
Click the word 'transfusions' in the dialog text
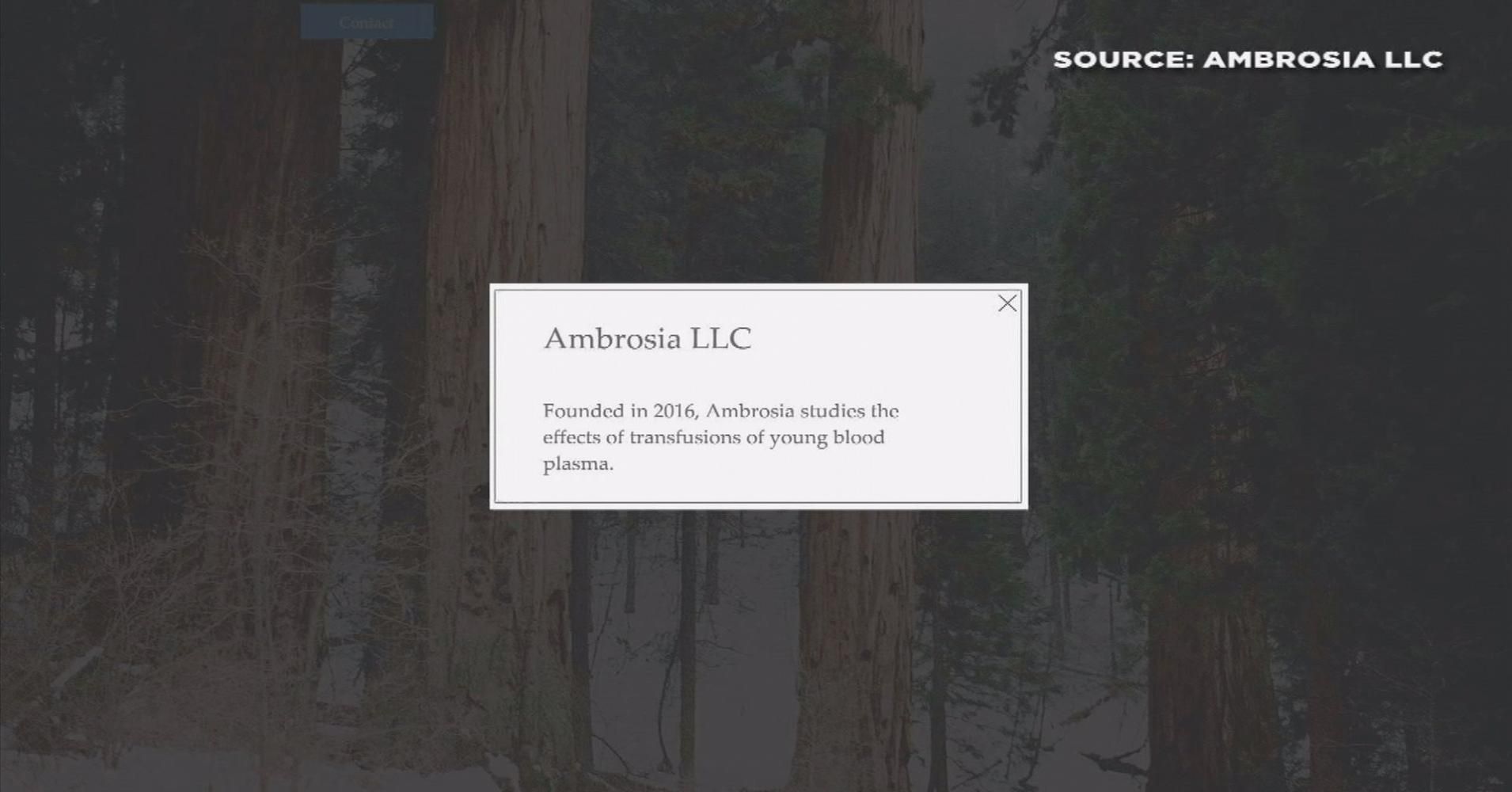pos(685,437)
